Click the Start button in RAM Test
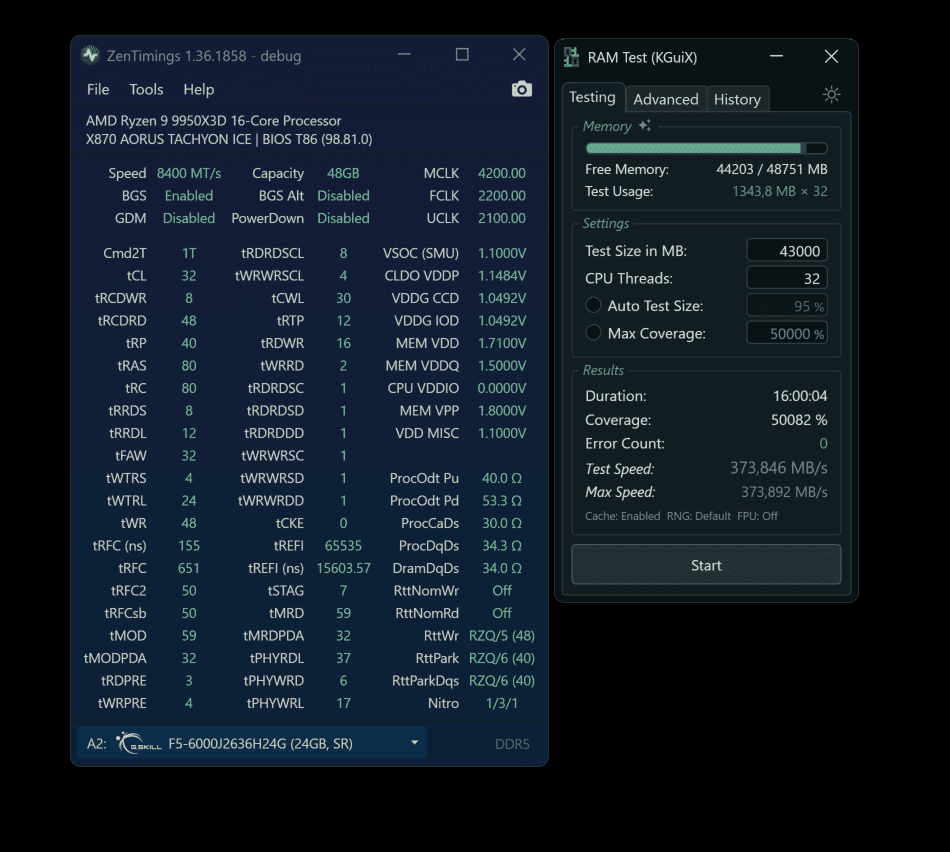 [x=706, y=565]
